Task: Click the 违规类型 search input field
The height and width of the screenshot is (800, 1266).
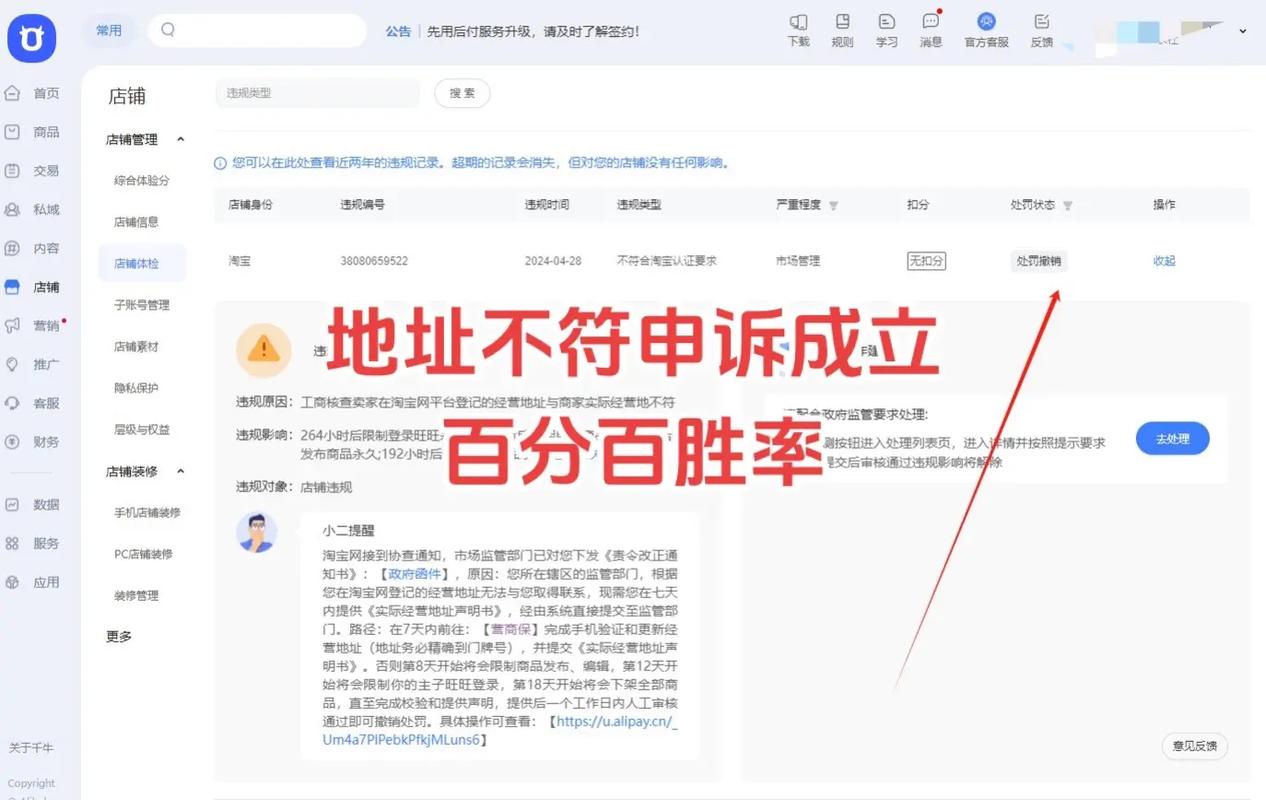Action: pos(317,92)
